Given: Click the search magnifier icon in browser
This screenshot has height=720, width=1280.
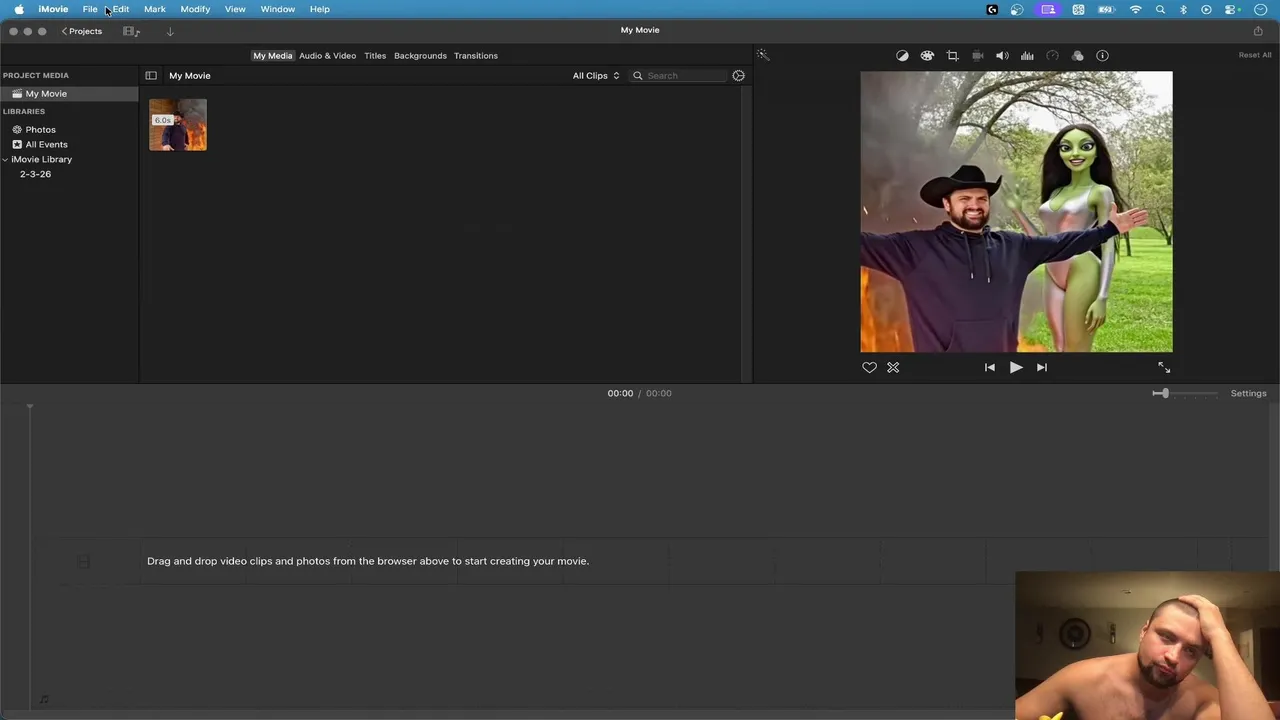Looking at the screenshot, I should coord(638,76).
